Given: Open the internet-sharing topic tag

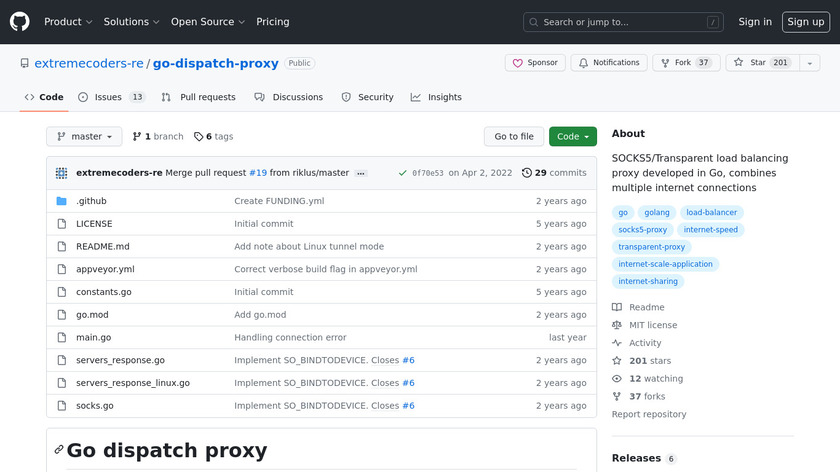Looking at the screenshot, I should click(x=648, y=281).
